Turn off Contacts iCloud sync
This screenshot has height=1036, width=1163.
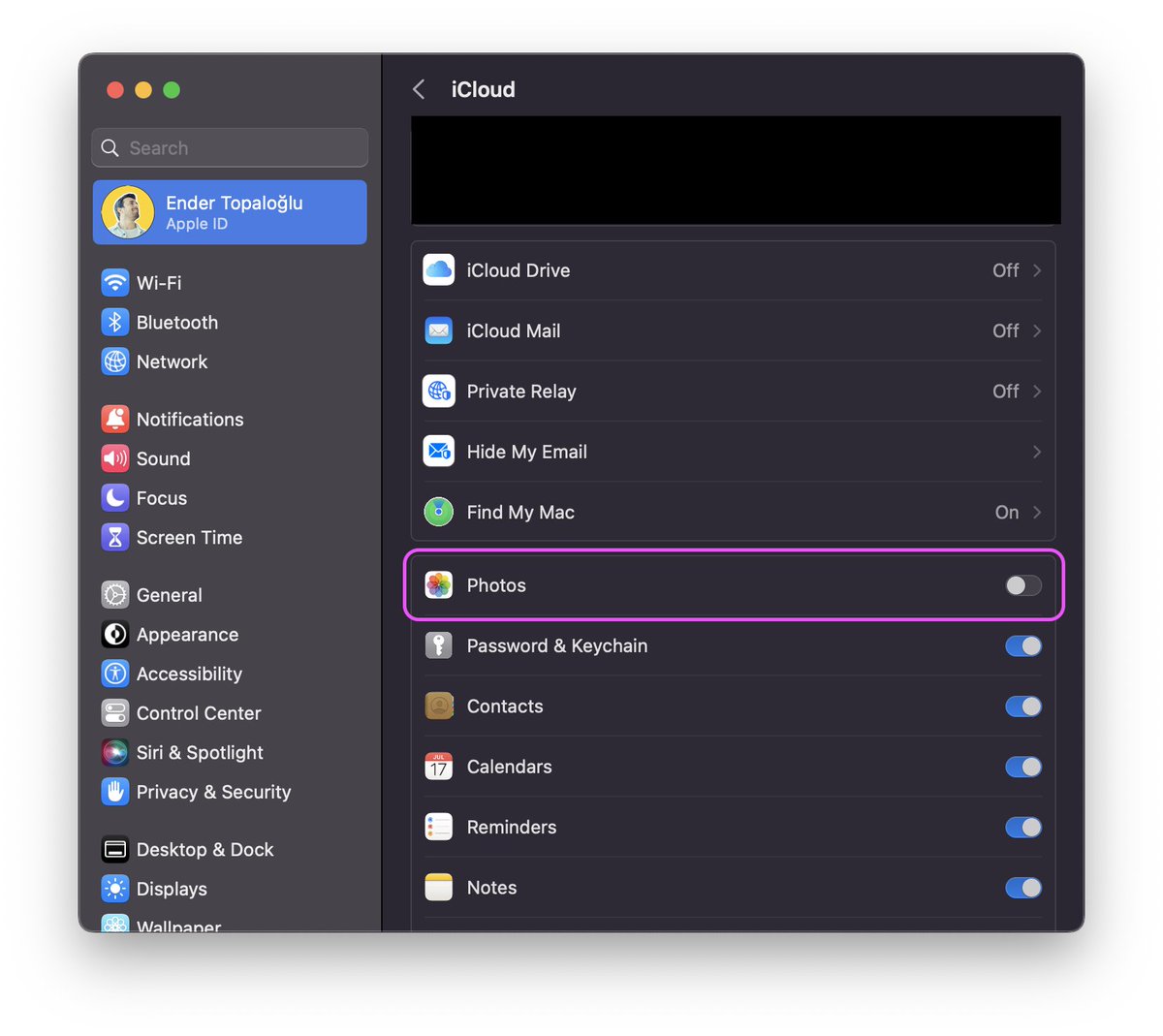click(1022, 706)
